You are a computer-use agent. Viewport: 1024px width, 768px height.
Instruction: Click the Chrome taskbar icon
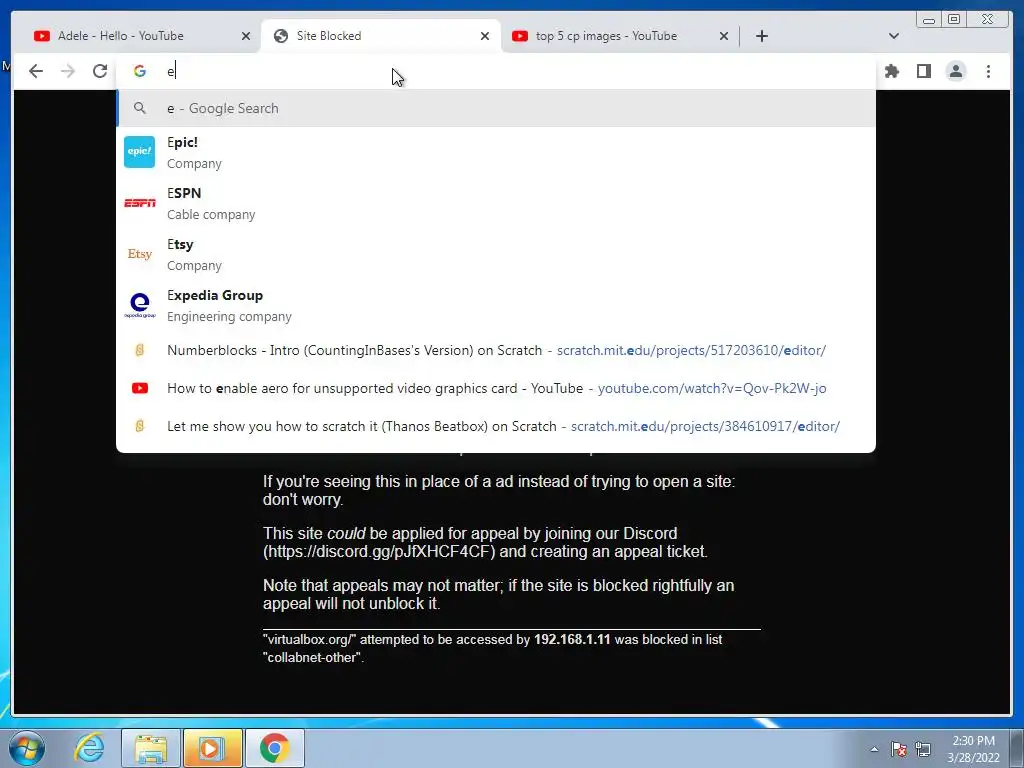(274, 748)
